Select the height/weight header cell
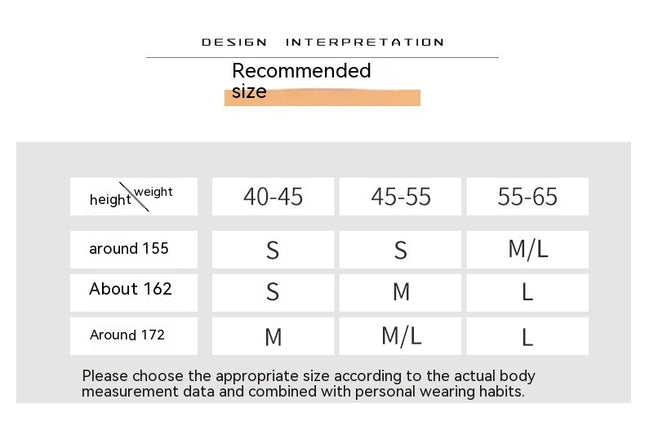The image size is (645, 448). 133,196
